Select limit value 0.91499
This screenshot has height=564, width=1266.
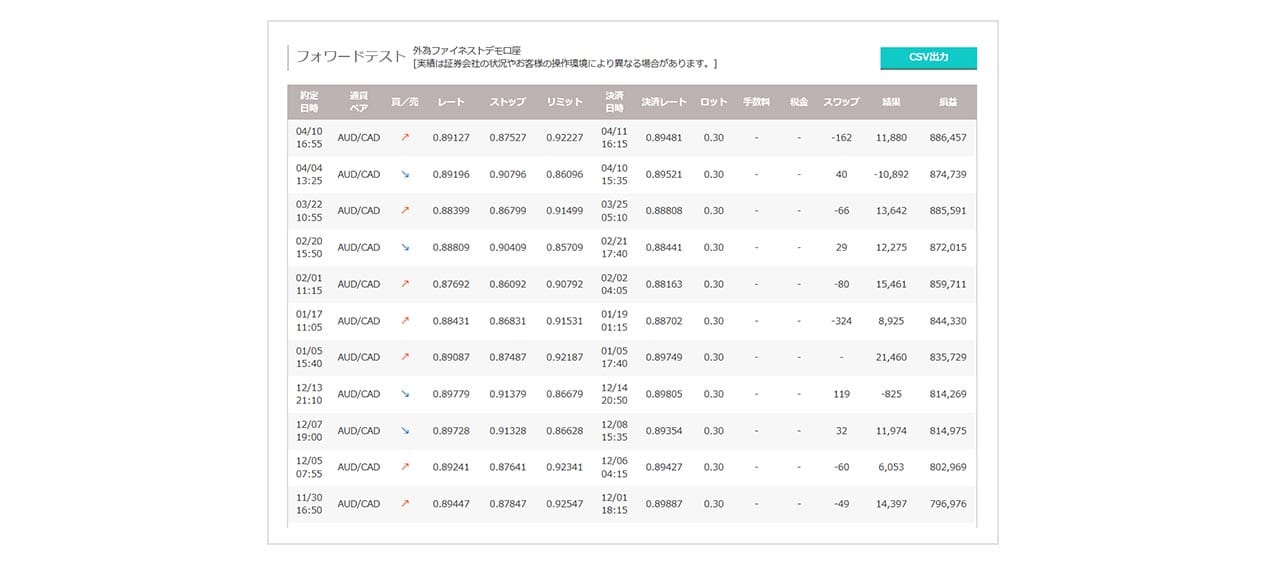(564, 211)
